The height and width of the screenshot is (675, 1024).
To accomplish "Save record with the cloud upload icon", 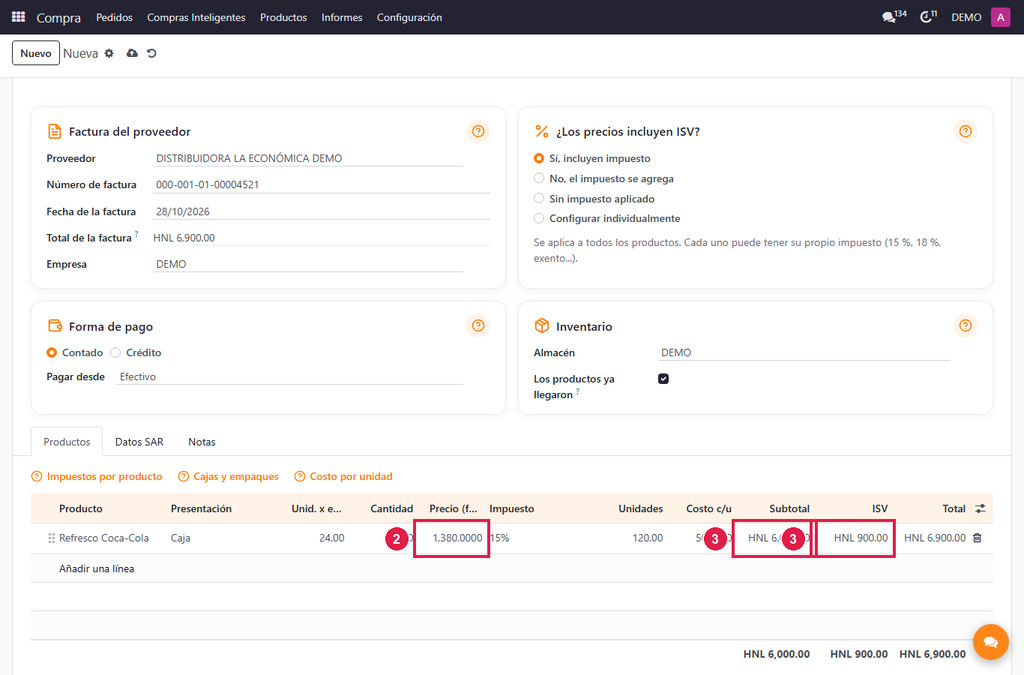I will click(x=132, y=54).
